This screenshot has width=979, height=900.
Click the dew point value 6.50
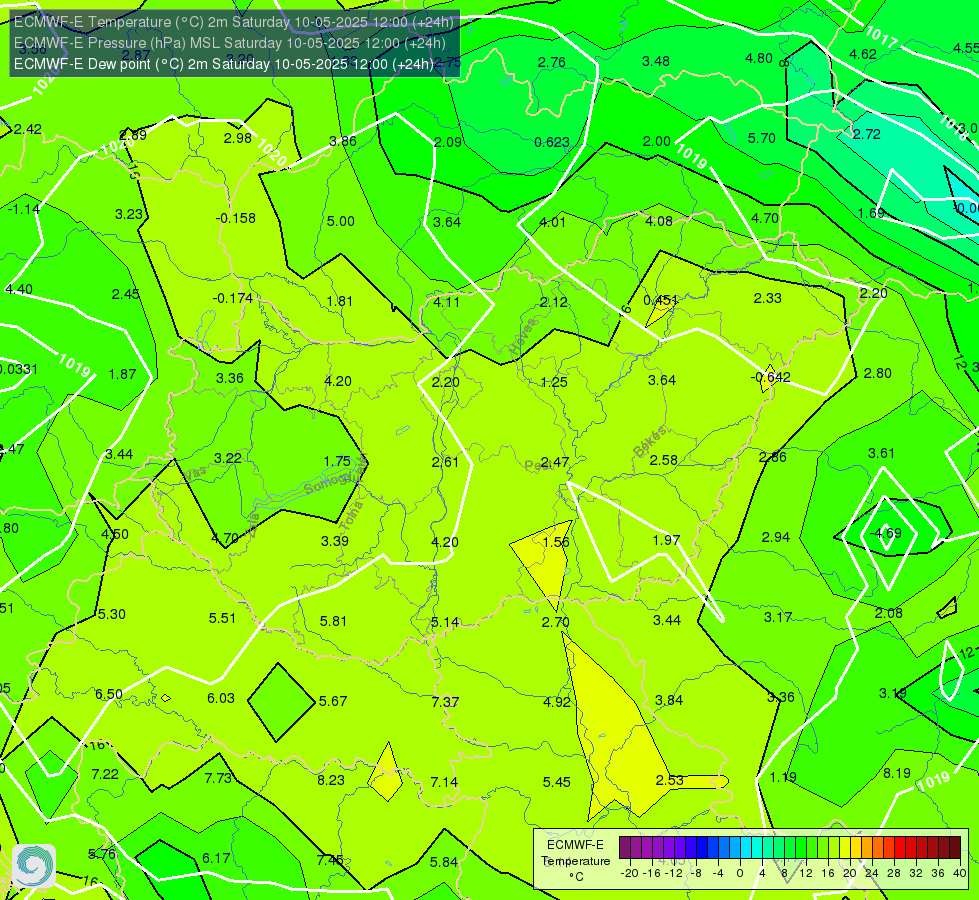tap(109, 694)
